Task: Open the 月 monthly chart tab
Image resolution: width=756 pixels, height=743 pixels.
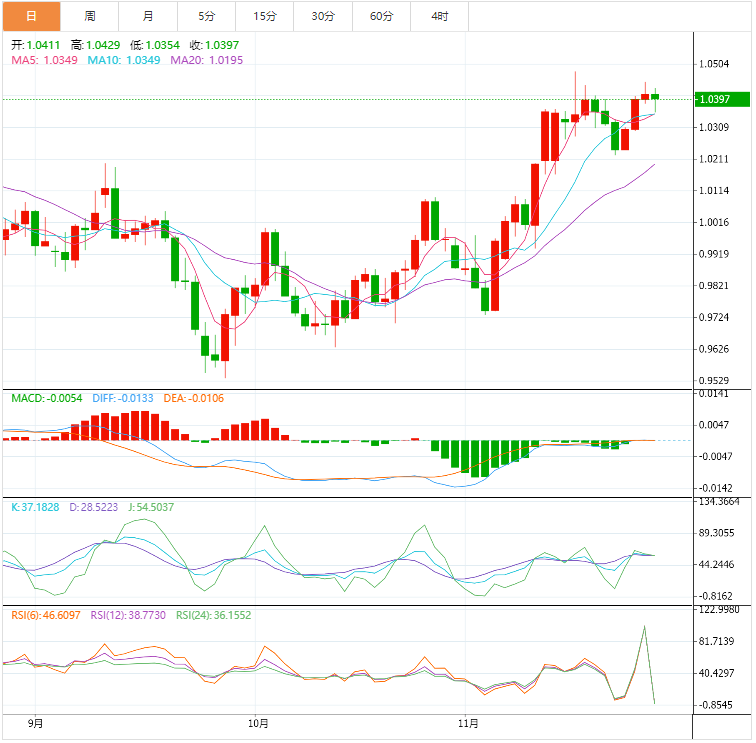Action: click(148, 16)
